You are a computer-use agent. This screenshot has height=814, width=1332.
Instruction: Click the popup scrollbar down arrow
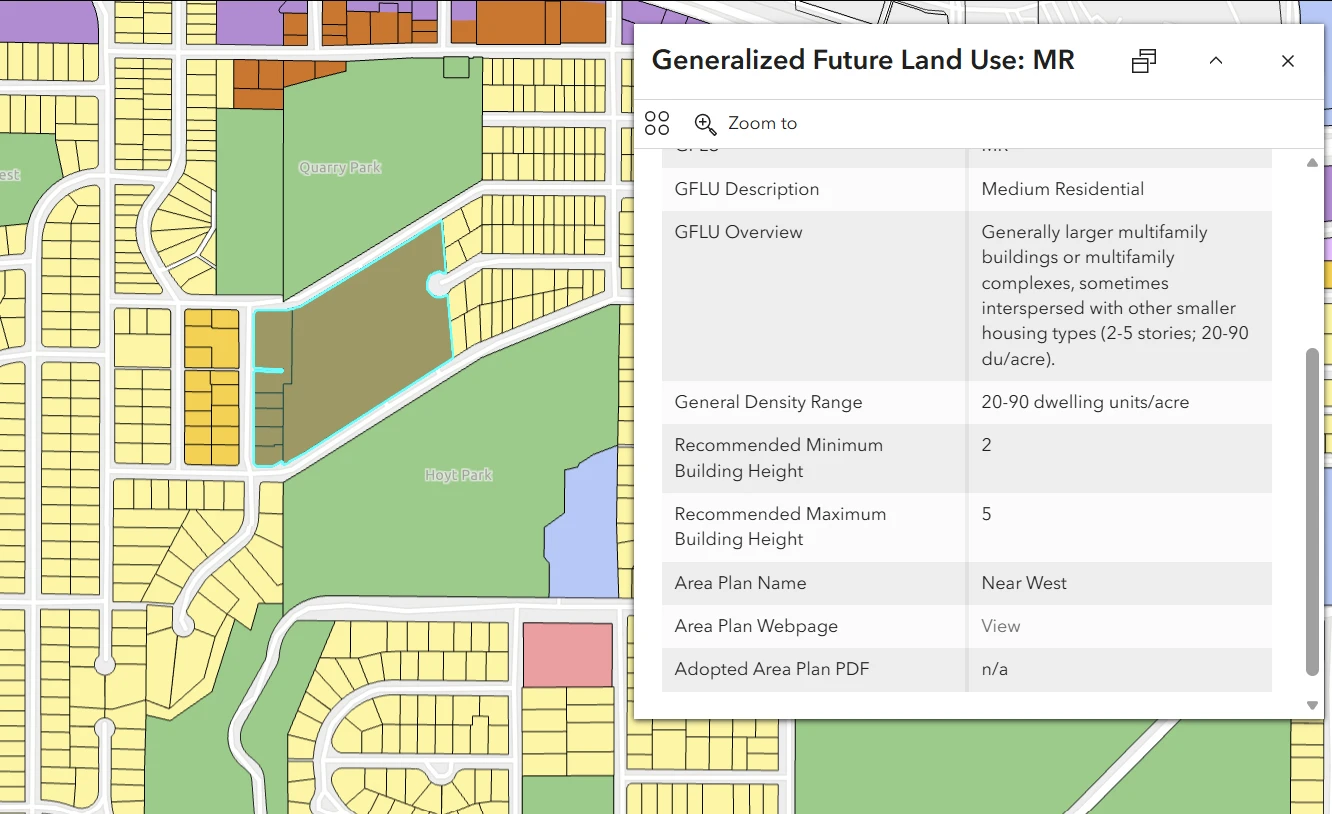[x=1312, y=706]
